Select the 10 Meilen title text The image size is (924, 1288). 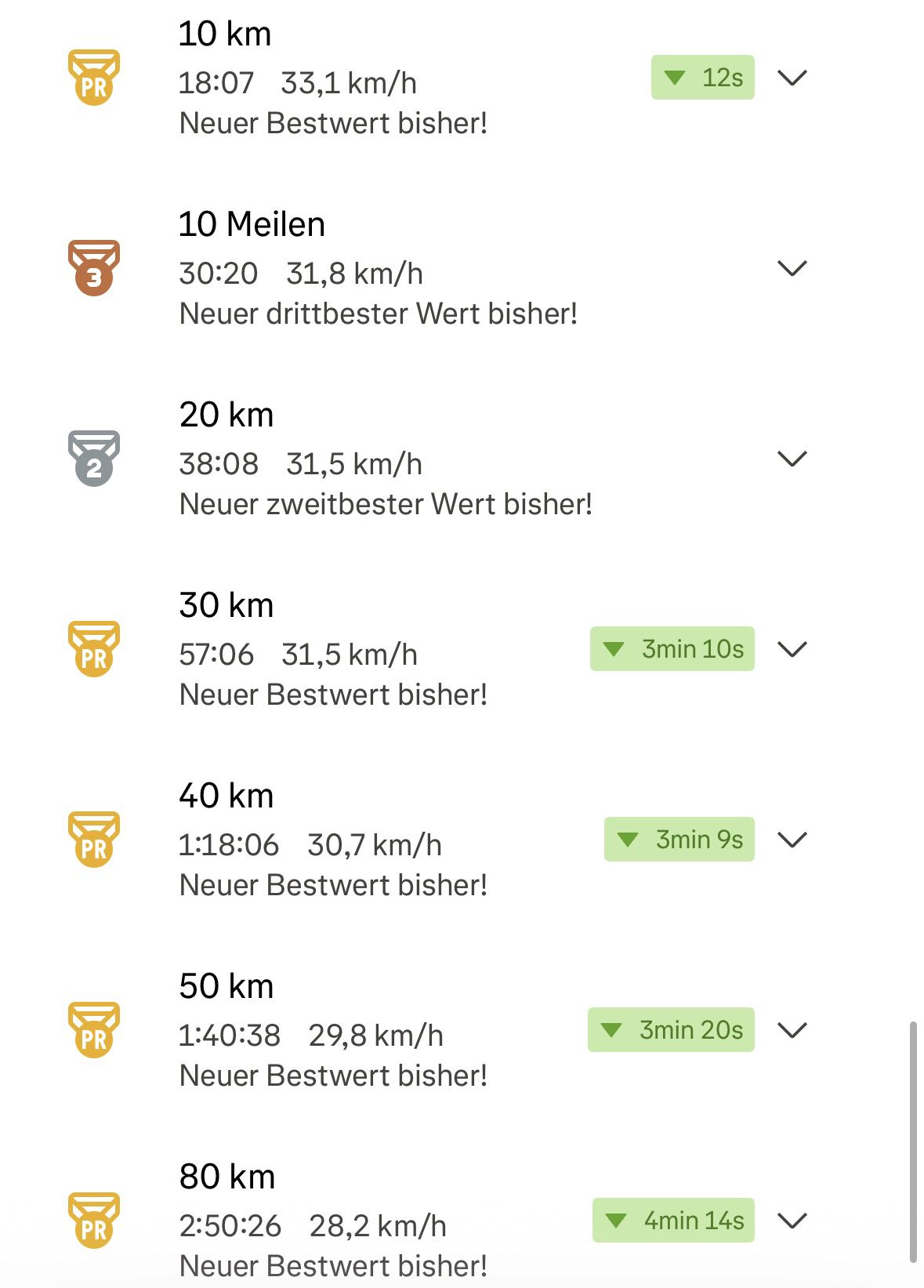pyautogui.click(x=252, y=224)
